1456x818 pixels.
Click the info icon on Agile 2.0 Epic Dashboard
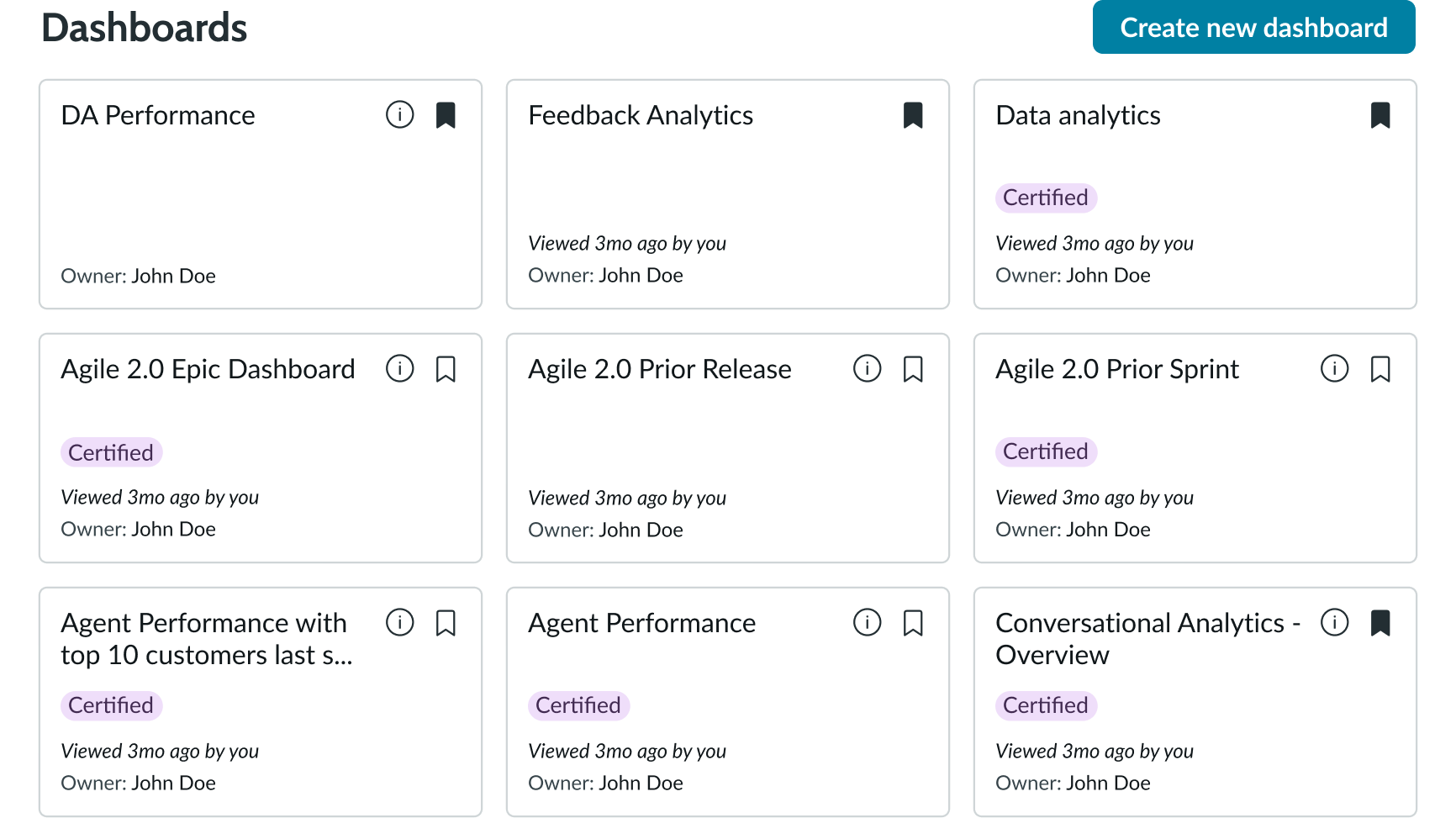click(x=400, y=368)
